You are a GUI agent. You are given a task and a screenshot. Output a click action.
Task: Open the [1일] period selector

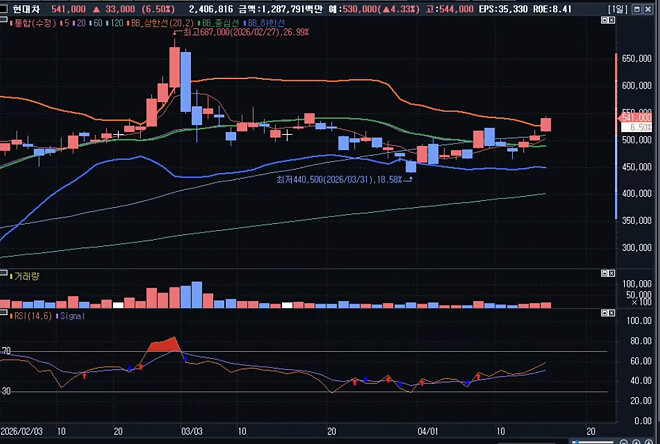[619, 7]
